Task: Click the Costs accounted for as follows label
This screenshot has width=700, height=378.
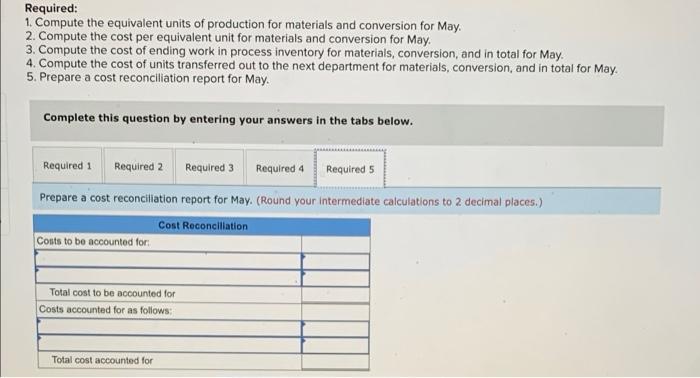Action: click(x=105, y=310)
